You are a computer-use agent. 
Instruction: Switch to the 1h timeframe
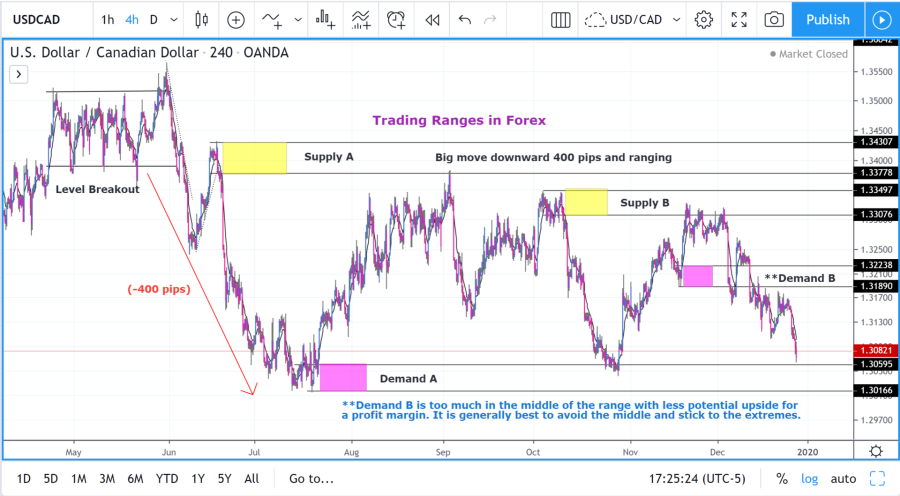(107, 19)
